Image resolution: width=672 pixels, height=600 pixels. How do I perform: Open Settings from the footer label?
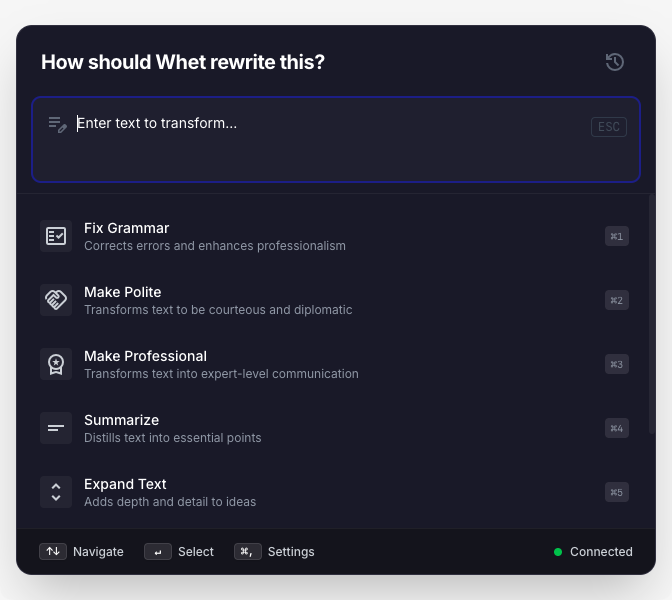[291, 552]
